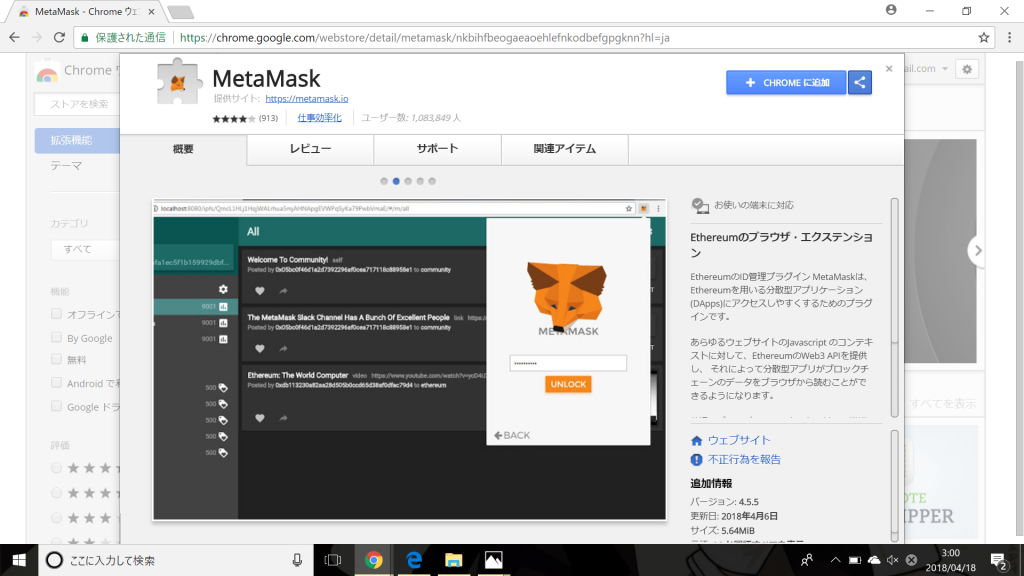Open File Explorer from the taskbar
This screenshot has height=576, width=1024.
pyautogui.click(x=454, y=560)
